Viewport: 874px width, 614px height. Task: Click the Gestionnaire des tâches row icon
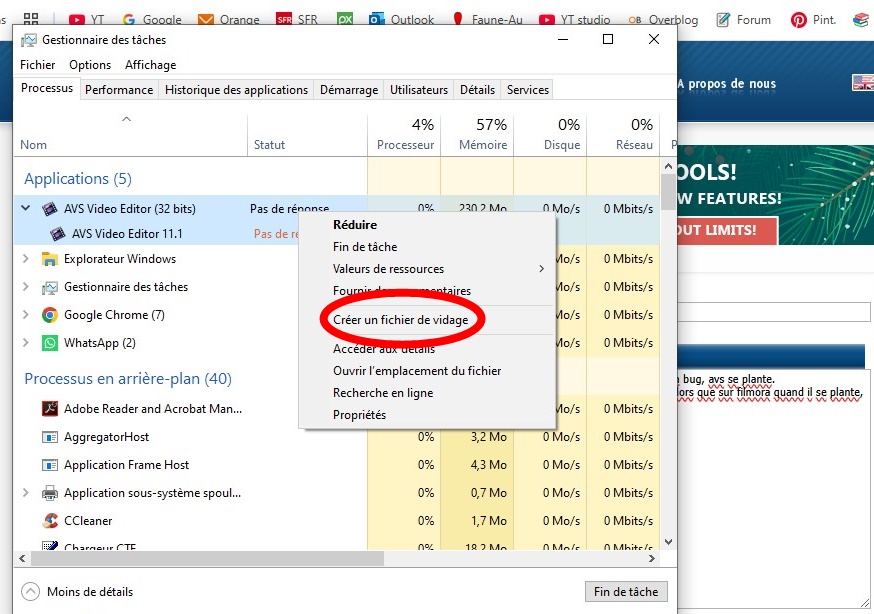pos(50,287)
